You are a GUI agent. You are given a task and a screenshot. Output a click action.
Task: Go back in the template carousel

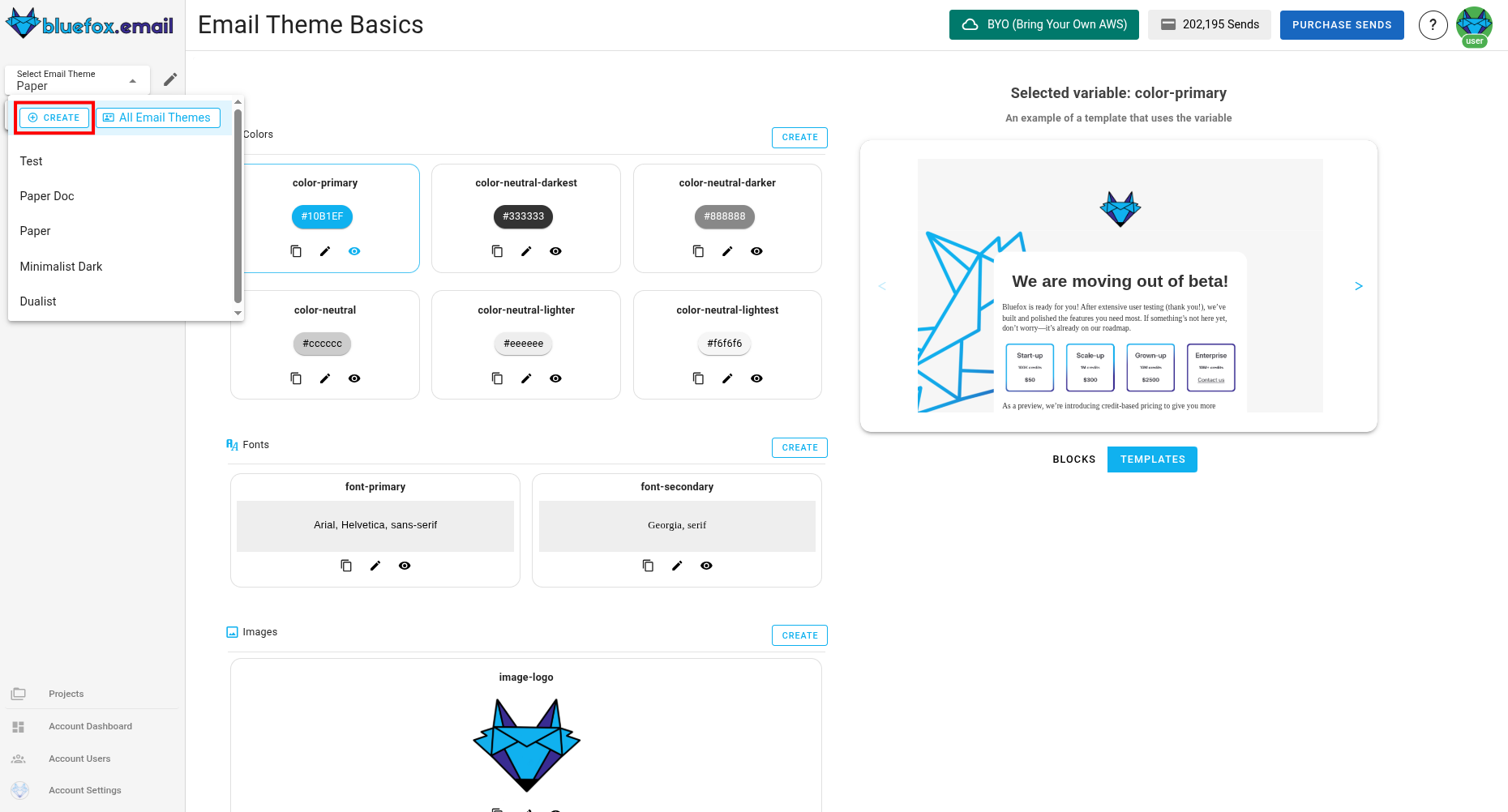pos(883,286)
